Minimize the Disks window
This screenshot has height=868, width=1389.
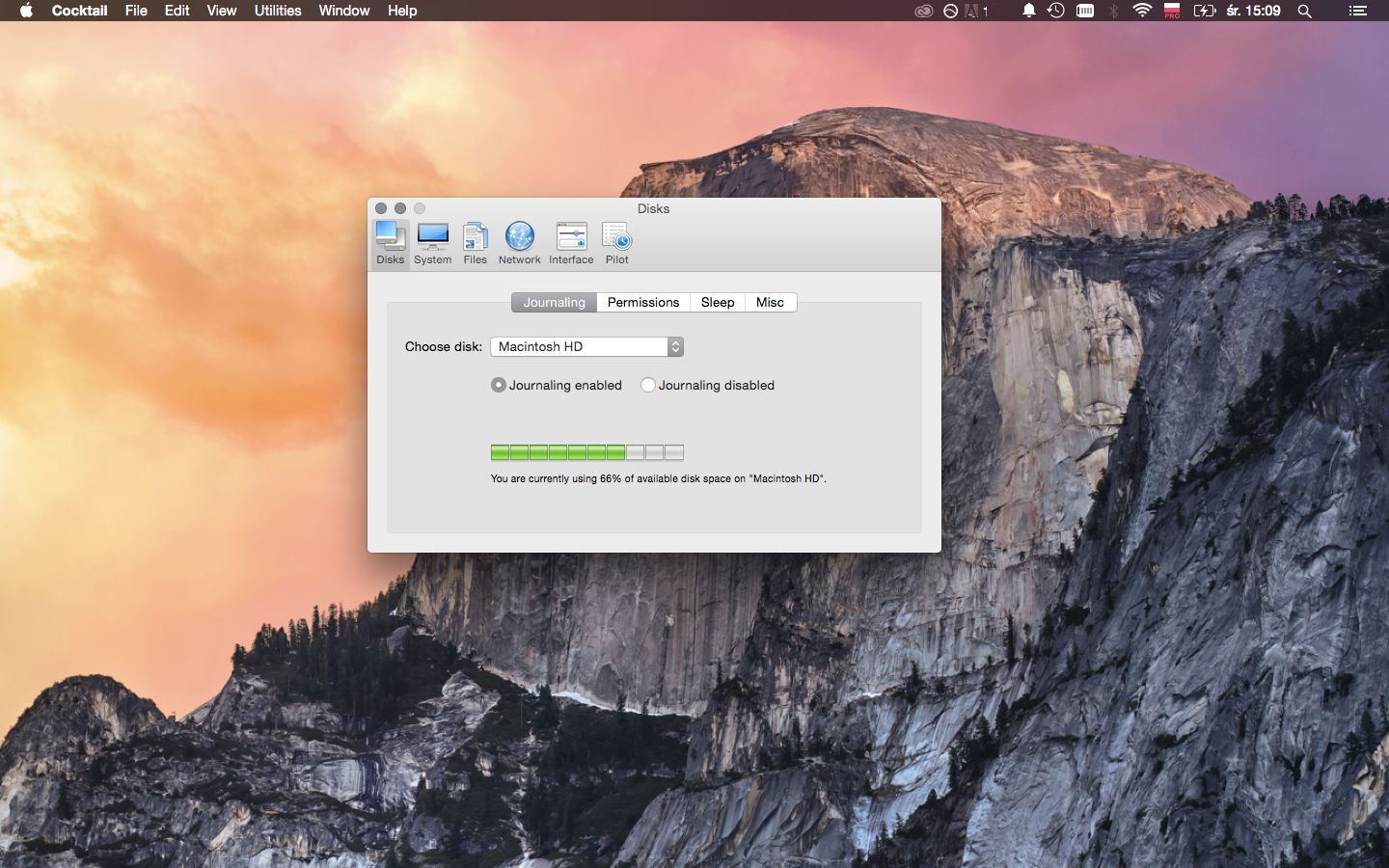[400, 208]
